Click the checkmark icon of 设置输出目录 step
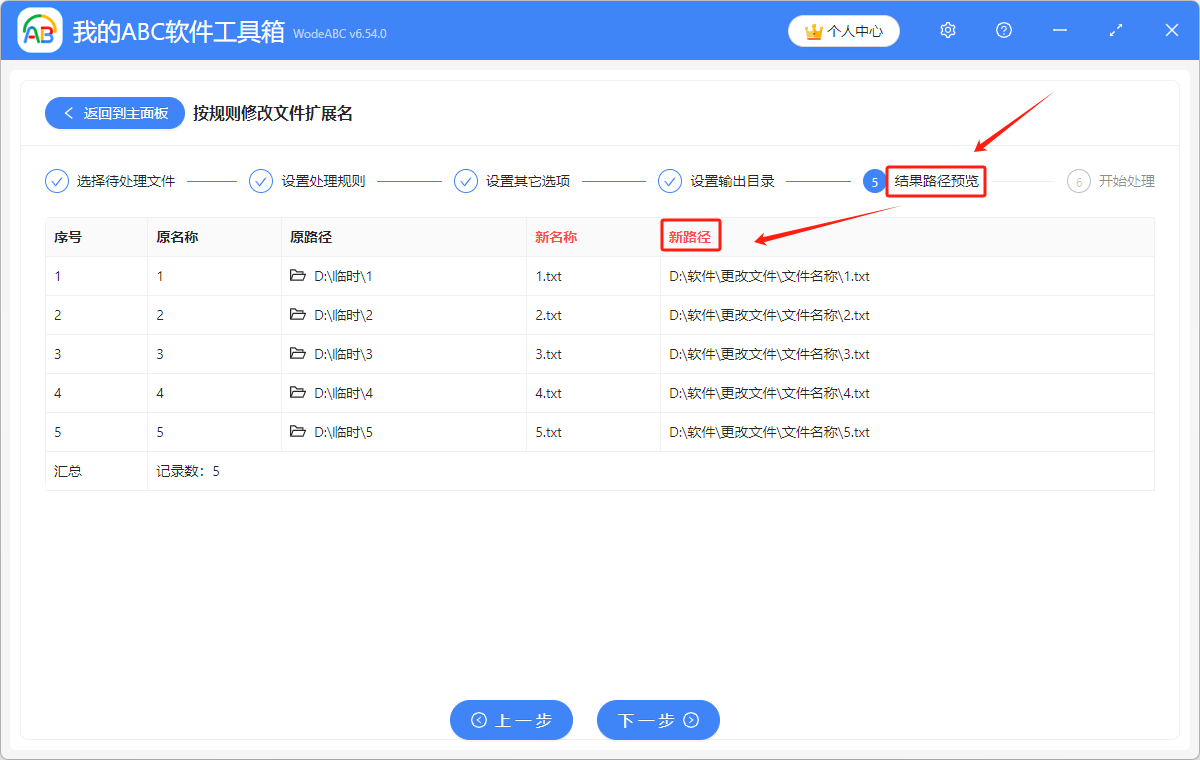Viewport: 1200px width, 760px height. (669, 181)
